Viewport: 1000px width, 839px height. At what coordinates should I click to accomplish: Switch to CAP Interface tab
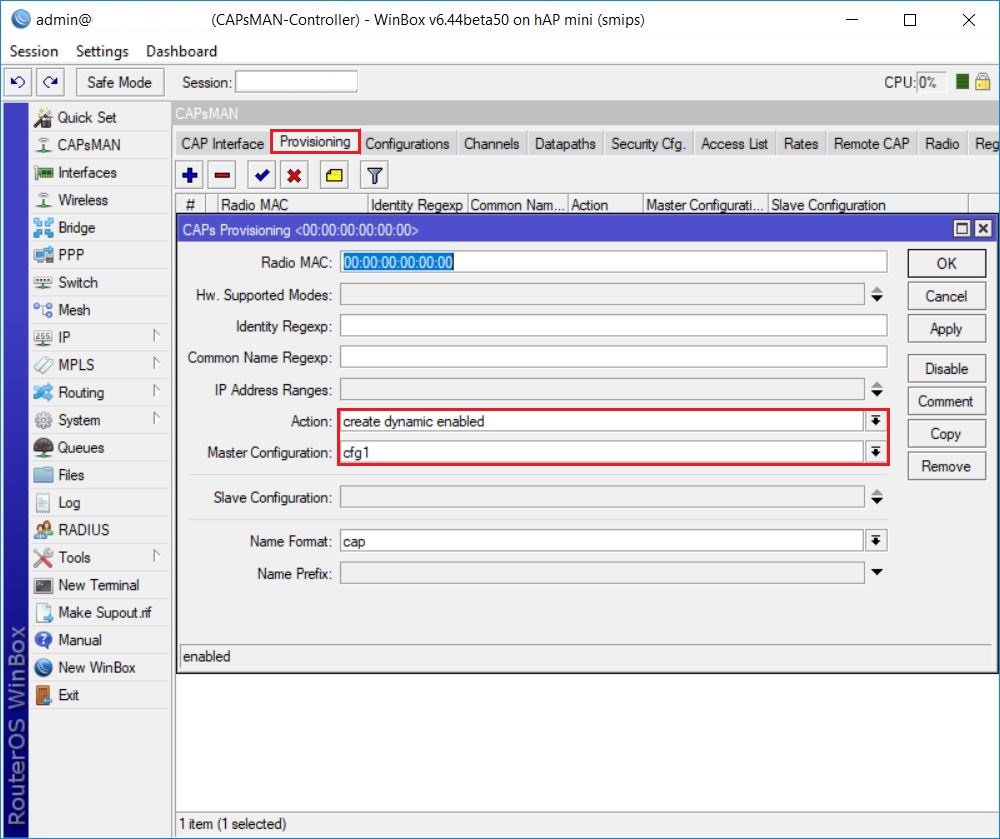(223, 143)
